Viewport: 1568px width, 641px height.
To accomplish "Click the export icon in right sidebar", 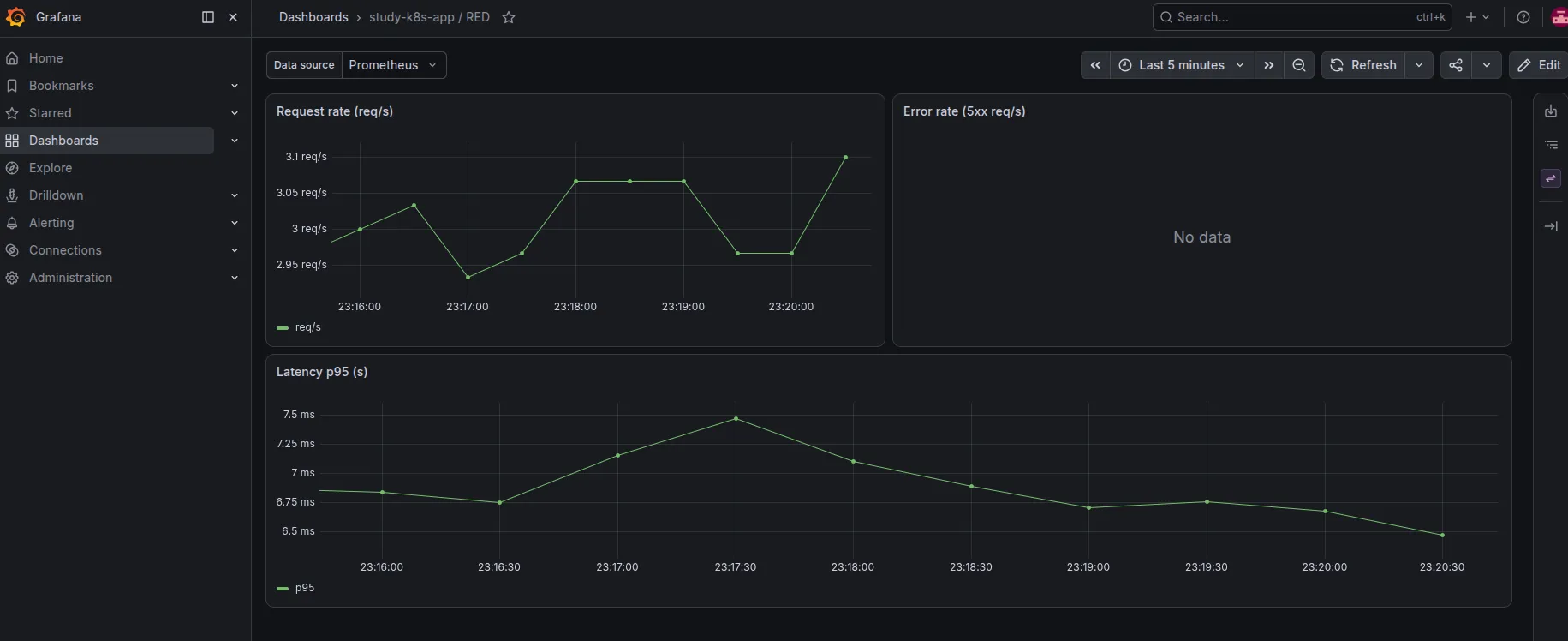I will 1551,111.
